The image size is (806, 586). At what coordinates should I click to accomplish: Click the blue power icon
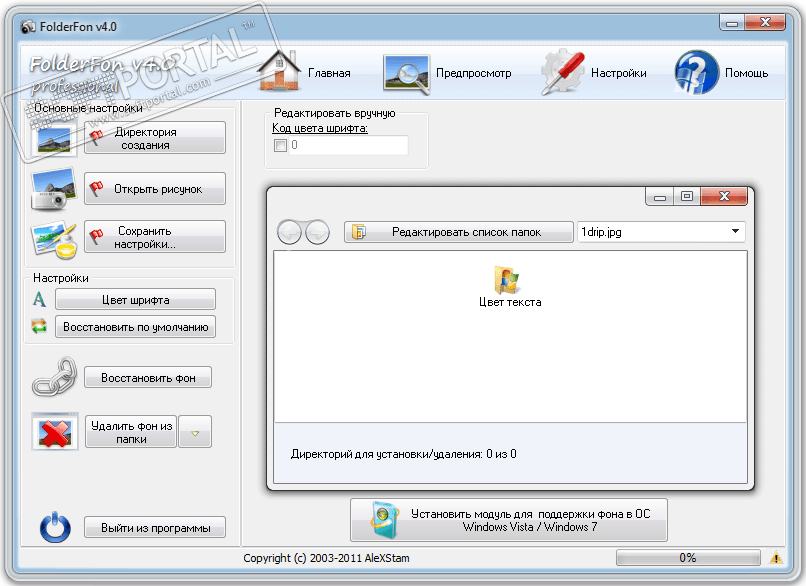55,527
